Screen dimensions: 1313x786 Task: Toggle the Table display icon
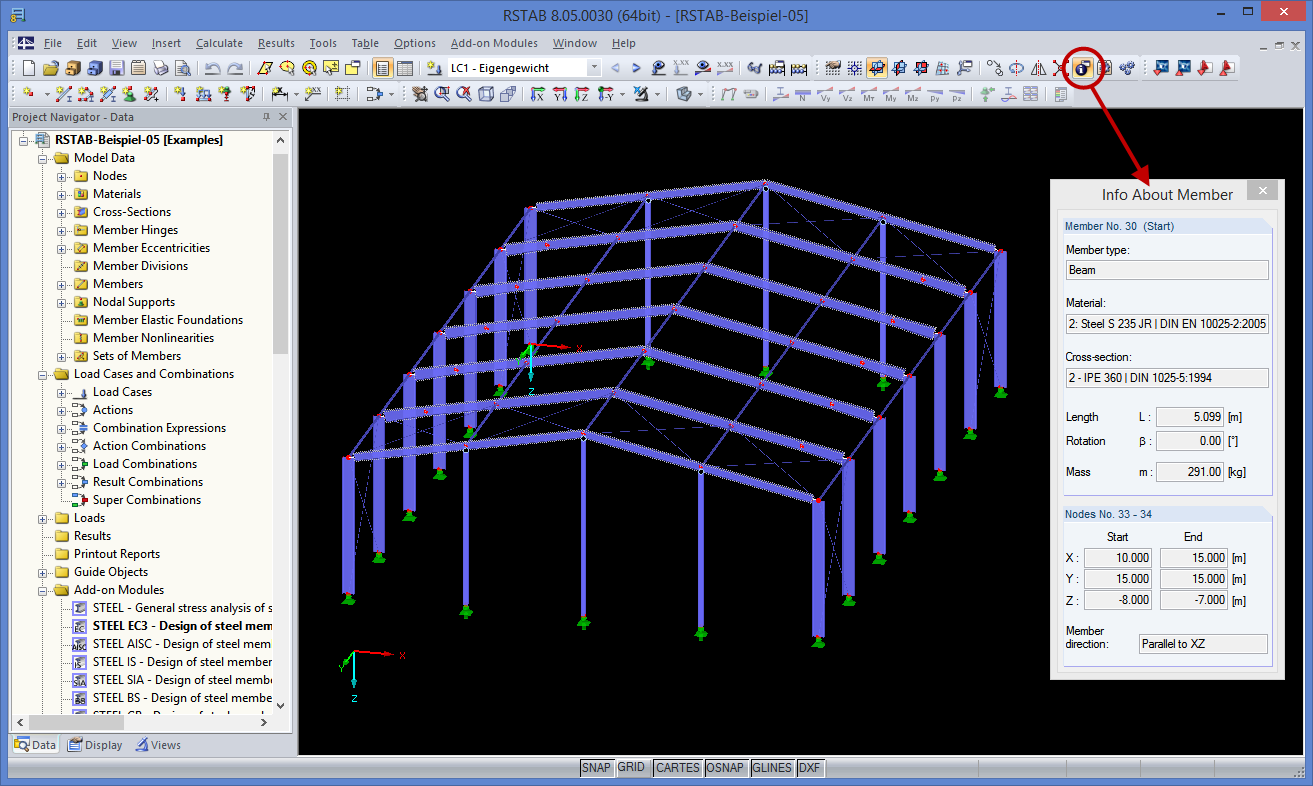[x=405, y=68]
